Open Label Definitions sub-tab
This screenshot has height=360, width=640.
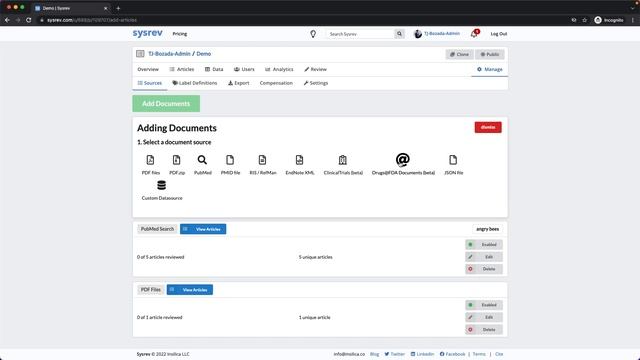click(195, 83)
